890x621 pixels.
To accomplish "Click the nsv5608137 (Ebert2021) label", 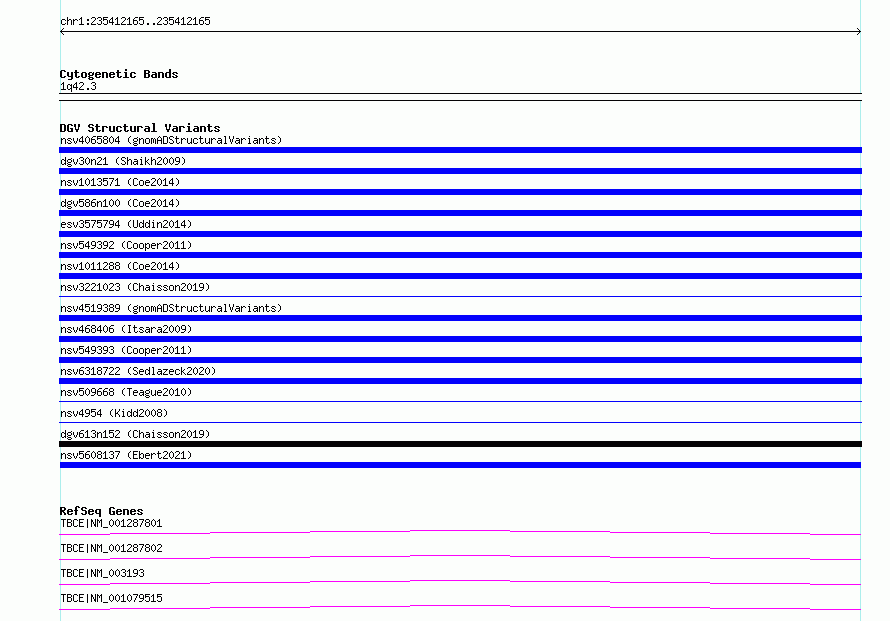I will pyautogui.click(x=126, y=455).
